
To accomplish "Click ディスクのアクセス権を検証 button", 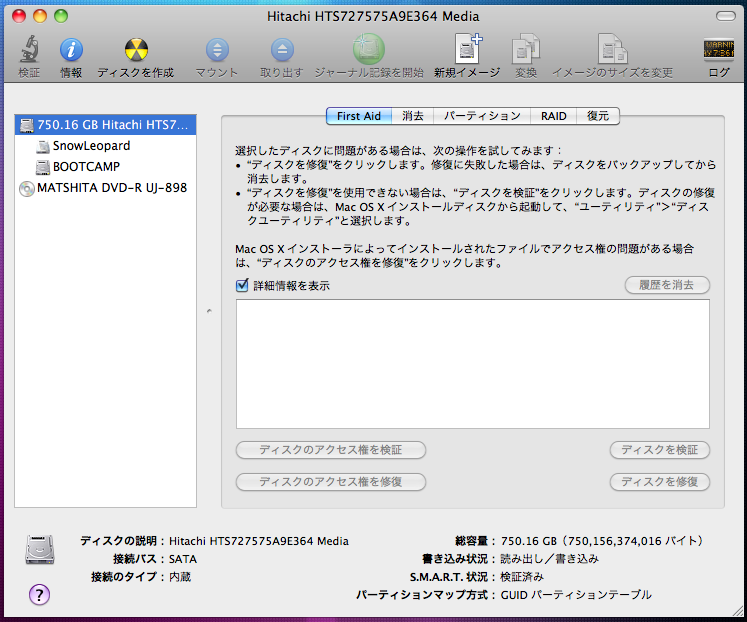I will (331, 450).
